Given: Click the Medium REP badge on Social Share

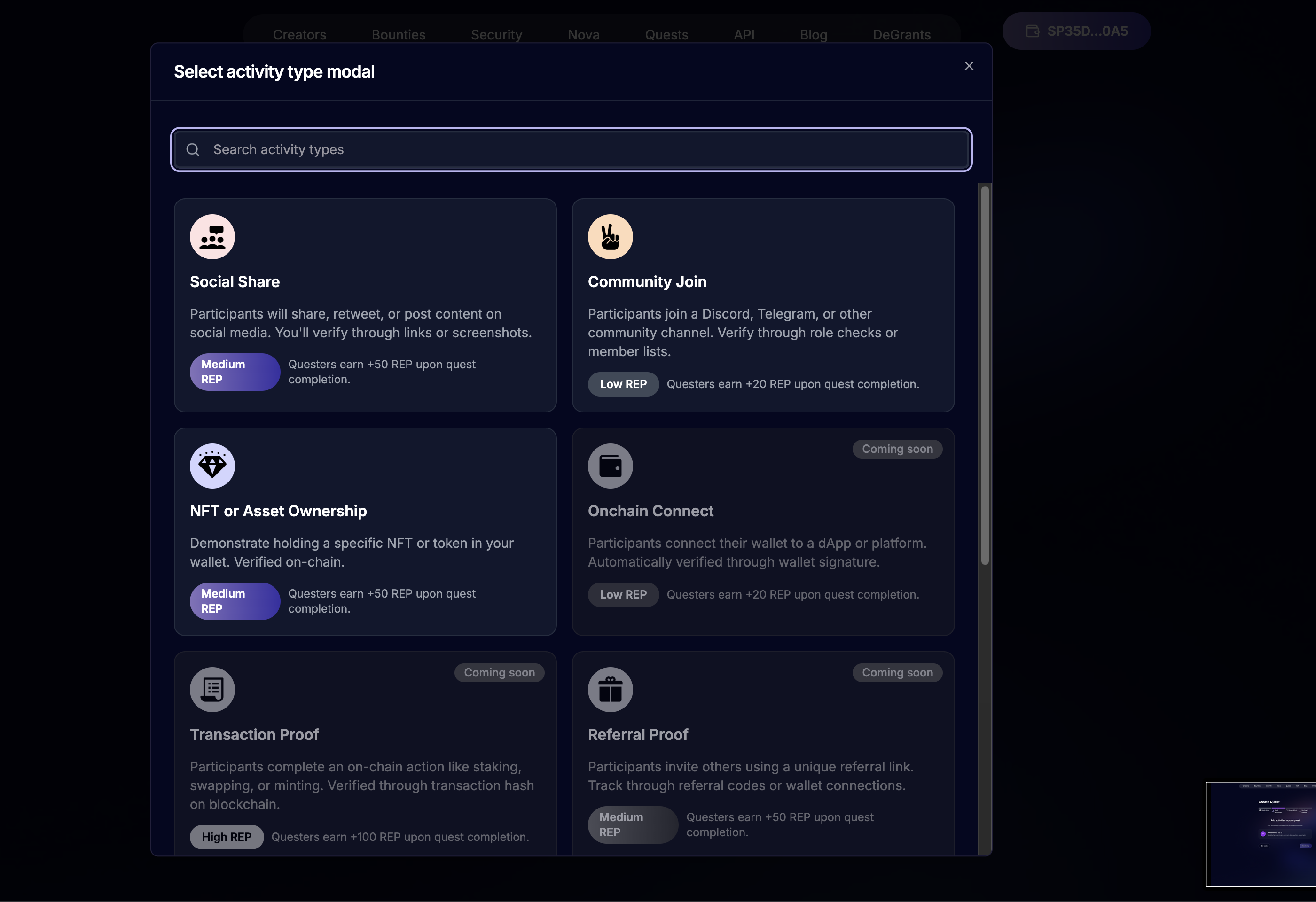Looking at the screenshot, I should [235, 373].
